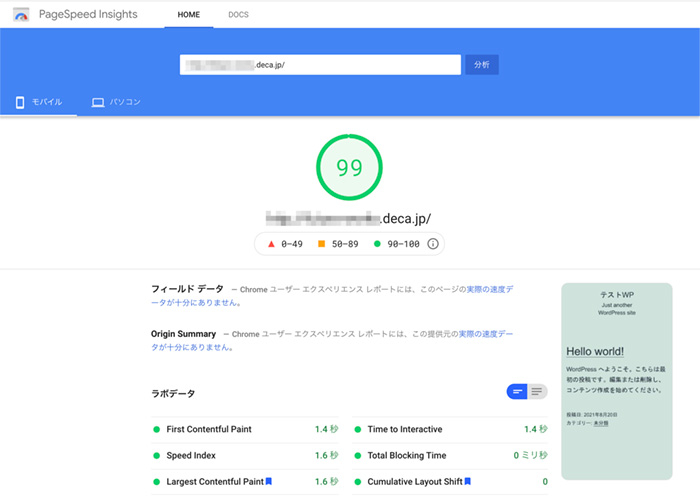
Task: Click the 99 score gauge
Action: click(x=349, y=167)
